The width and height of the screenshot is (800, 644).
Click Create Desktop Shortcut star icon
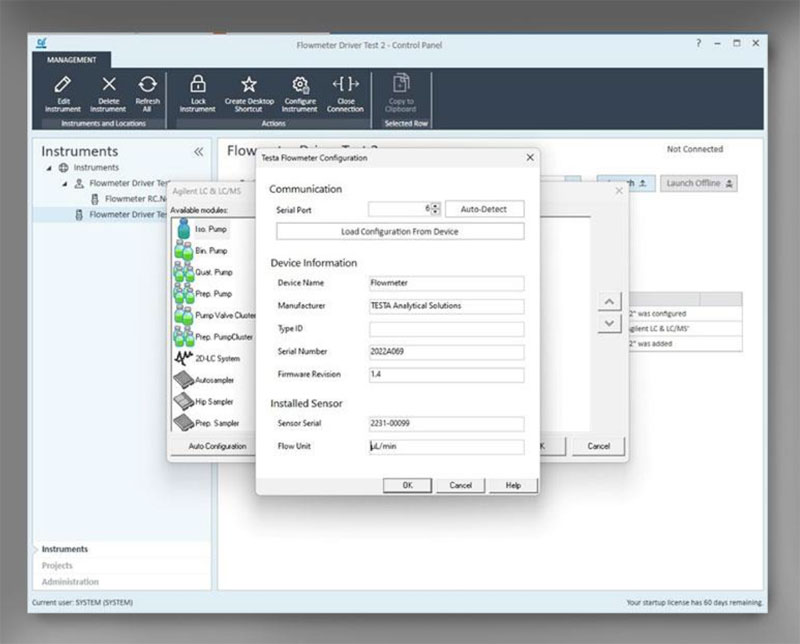point(249,84)
